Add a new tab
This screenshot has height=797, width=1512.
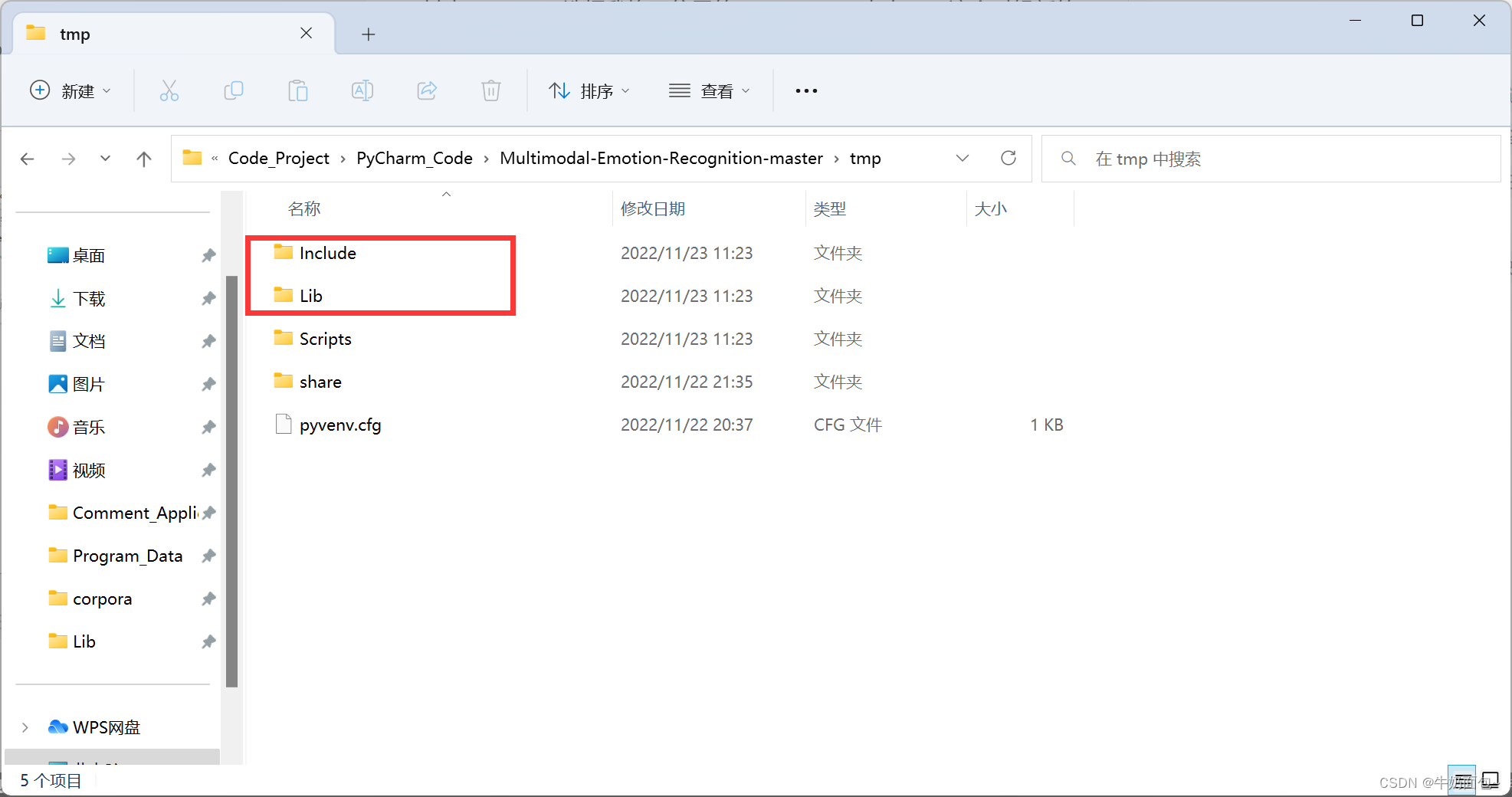(369, 34)
